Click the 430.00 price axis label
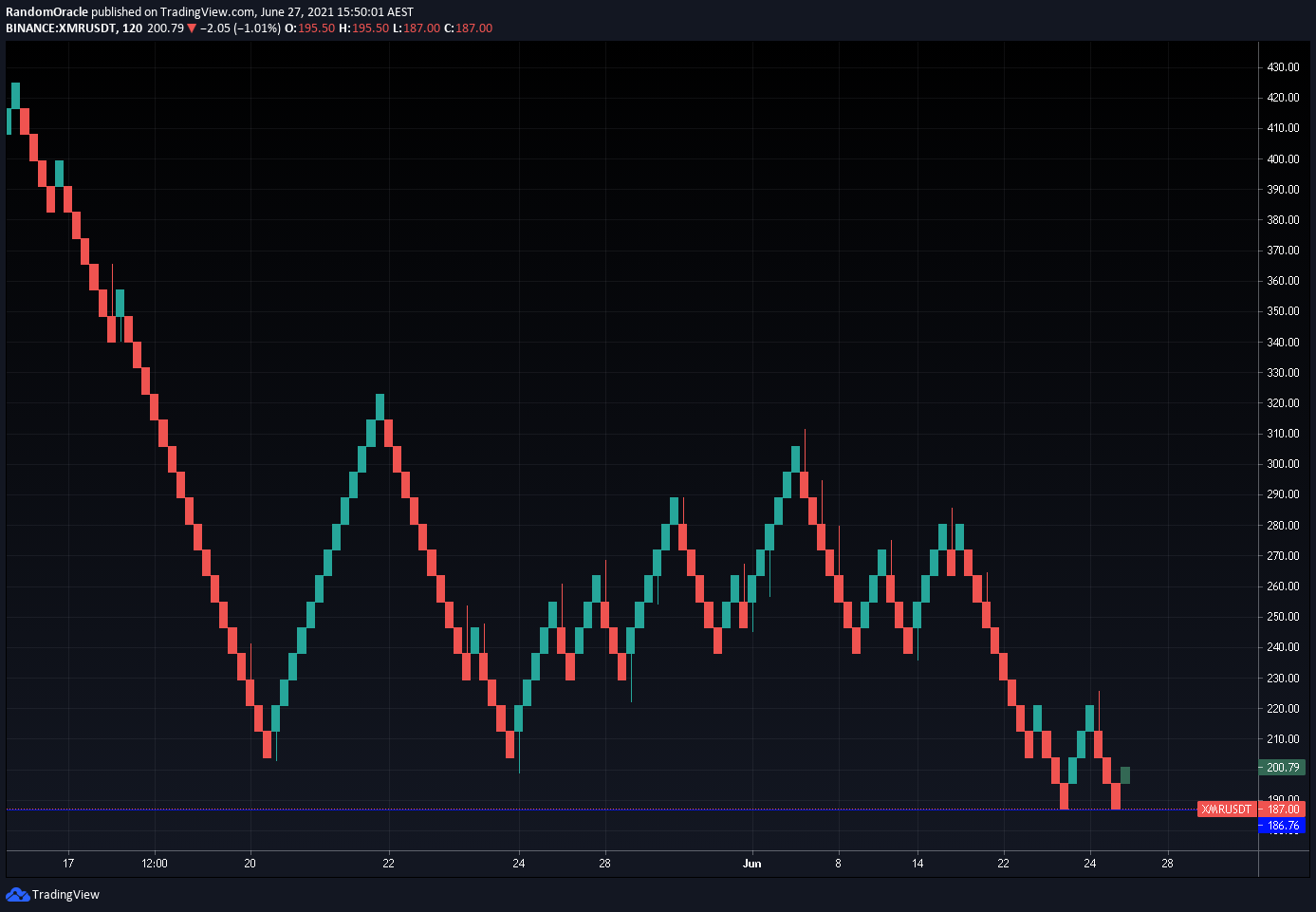 pyautogui.click(x=1283, y=67)
